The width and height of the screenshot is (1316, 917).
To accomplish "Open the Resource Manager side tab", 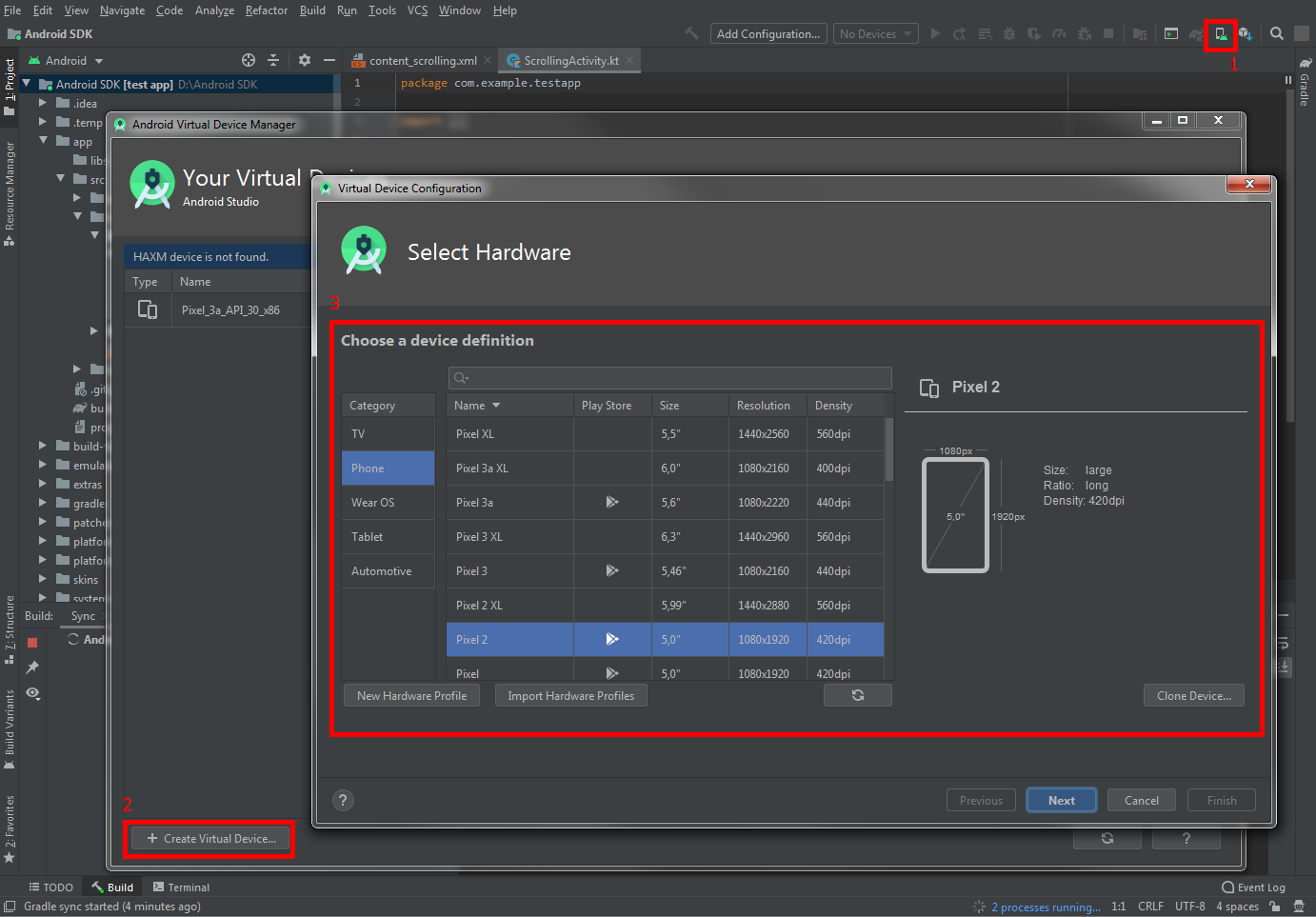I will click(x=10, y=193).
